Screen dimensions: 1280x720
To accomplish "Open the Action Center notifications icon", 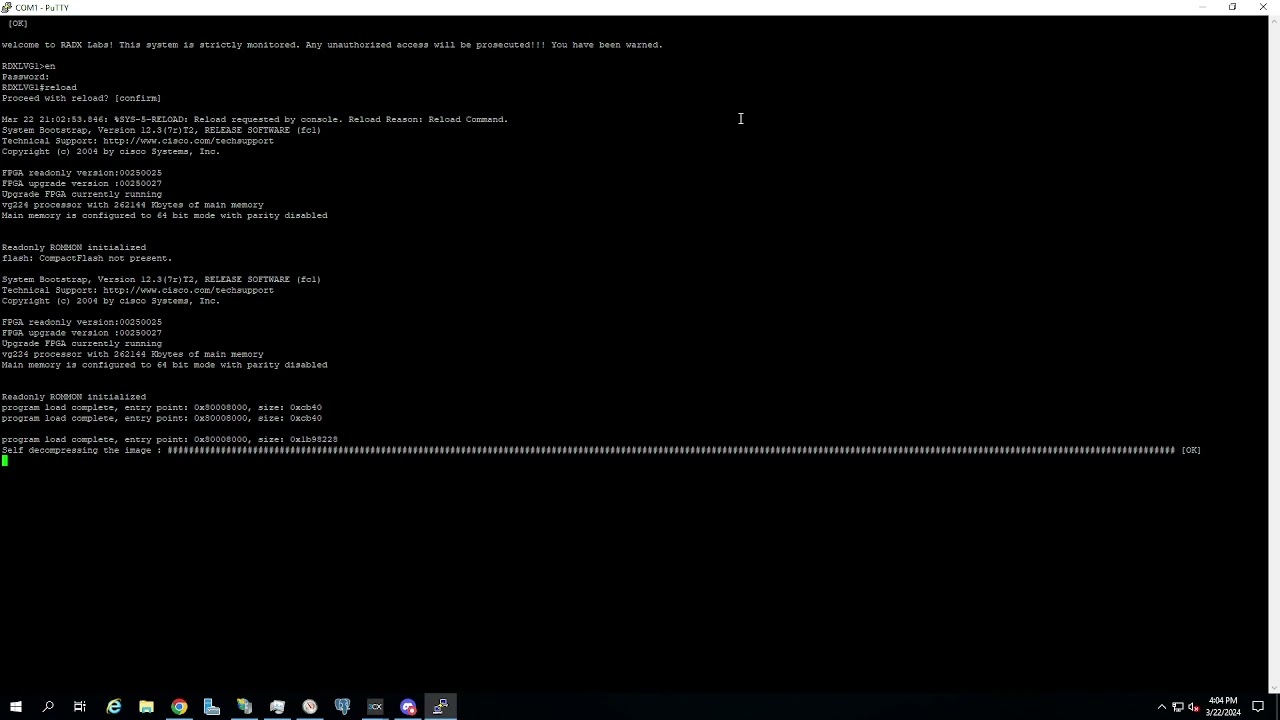I will (x=1258, y=707).
